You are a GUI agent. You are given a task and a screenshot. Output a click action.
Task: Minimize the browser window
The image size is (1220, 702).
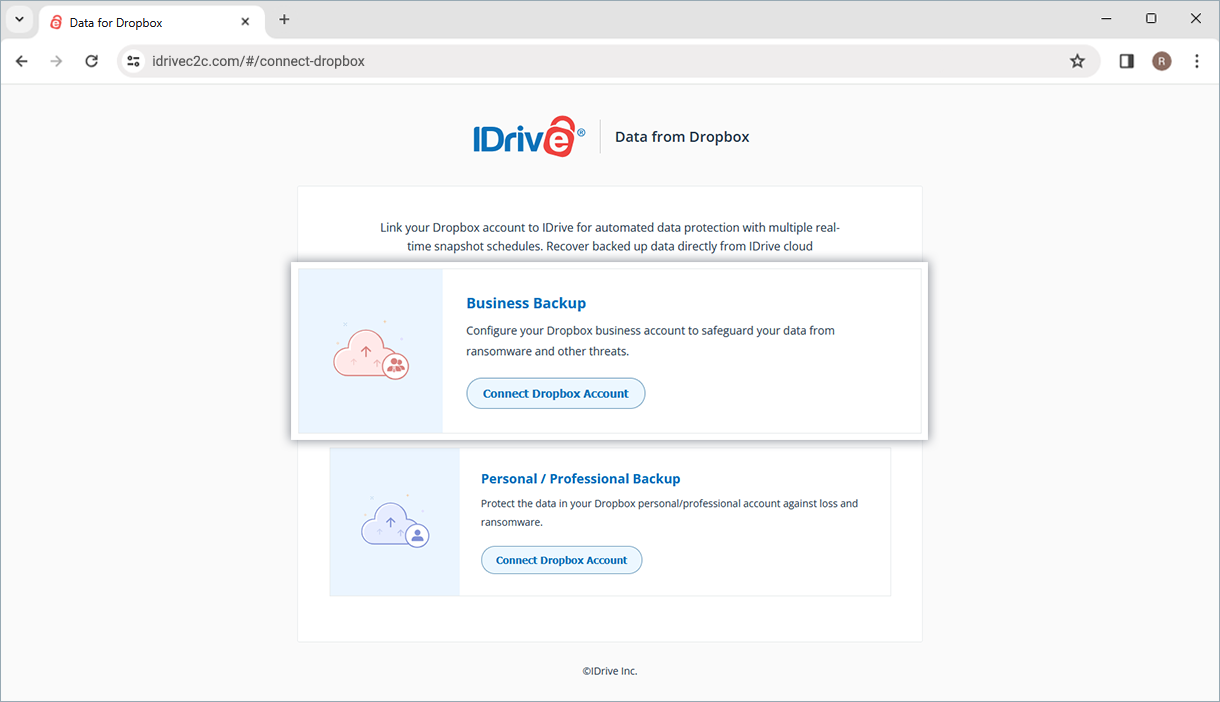coord(1106,19)
